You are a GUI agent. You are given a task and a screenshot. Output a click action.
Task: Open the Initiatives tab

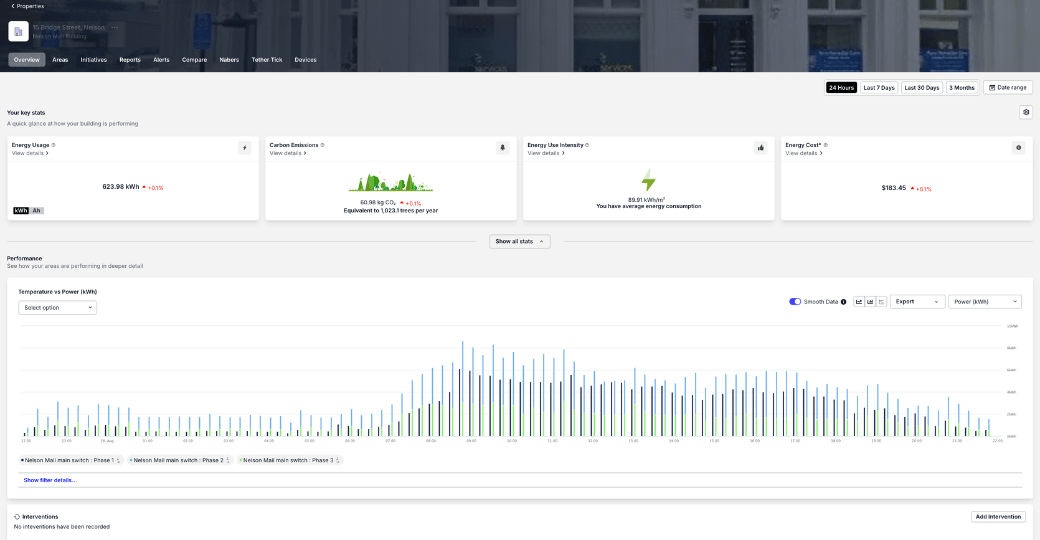(93, 60)
